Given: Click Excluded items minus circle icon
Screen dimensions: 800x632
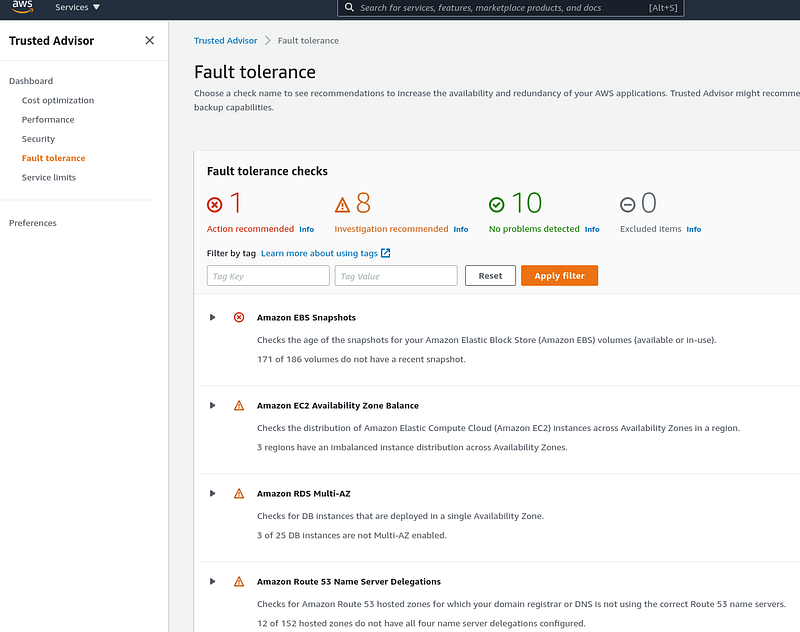Looking at the screenshot, I should [x=628, y=205].
